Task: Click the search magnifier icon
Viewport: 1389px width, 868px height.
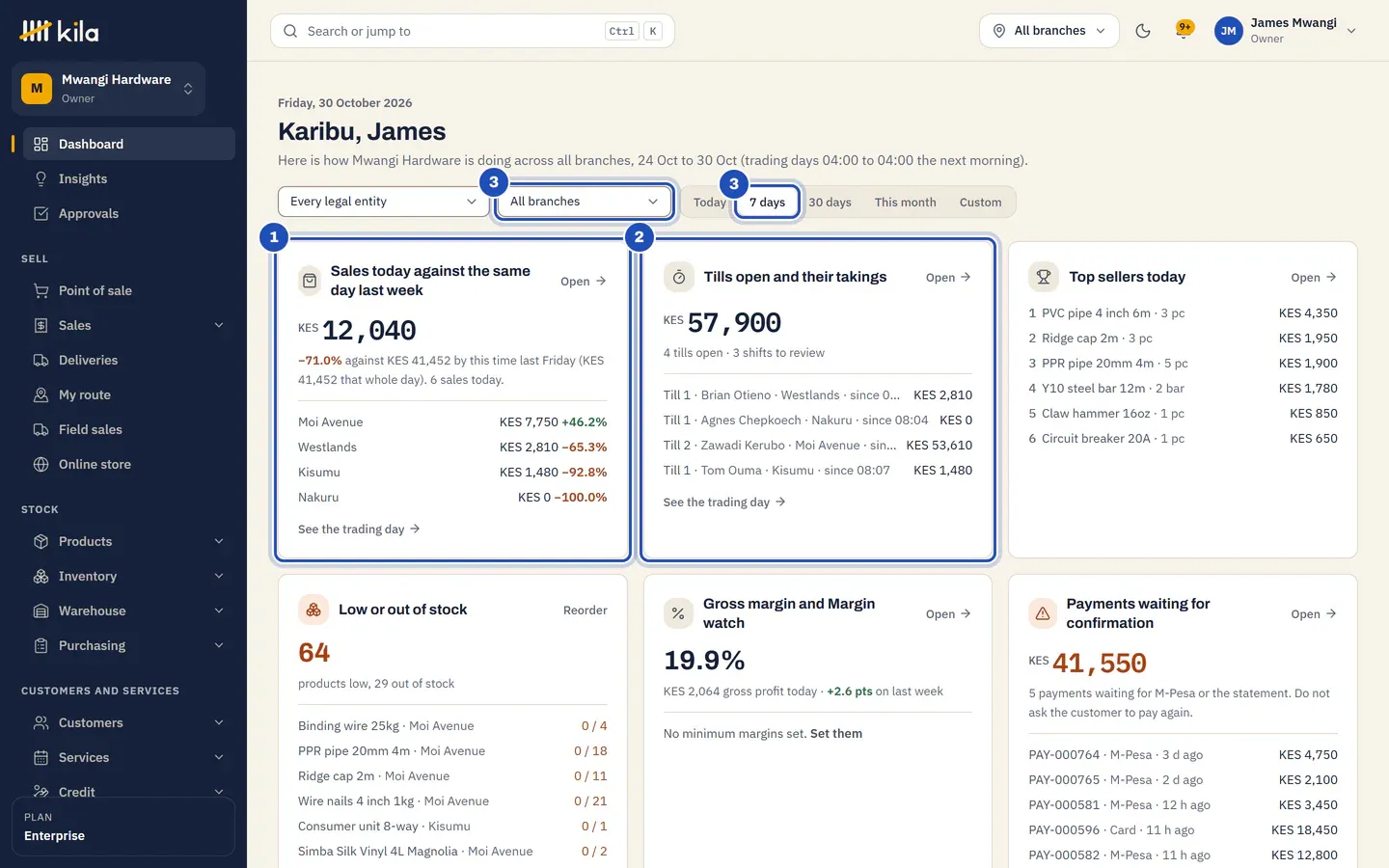Action: (x=290, y=31)
